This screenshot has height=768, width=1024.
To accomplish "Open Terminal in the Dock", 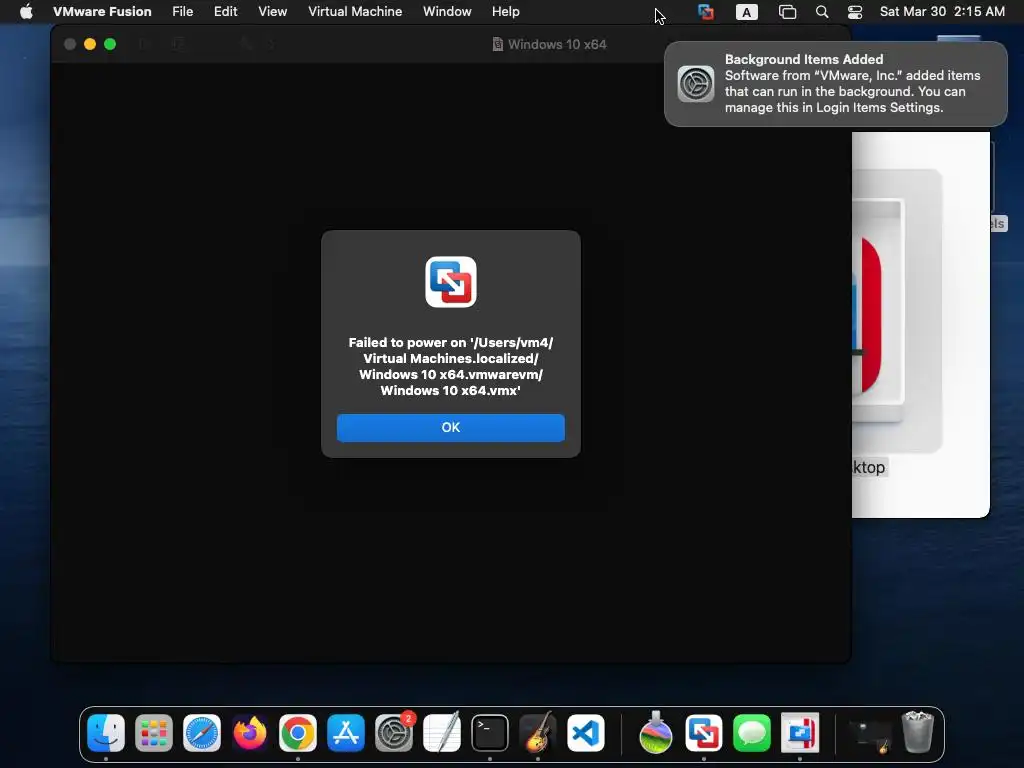I will click(x=490, y=733).
